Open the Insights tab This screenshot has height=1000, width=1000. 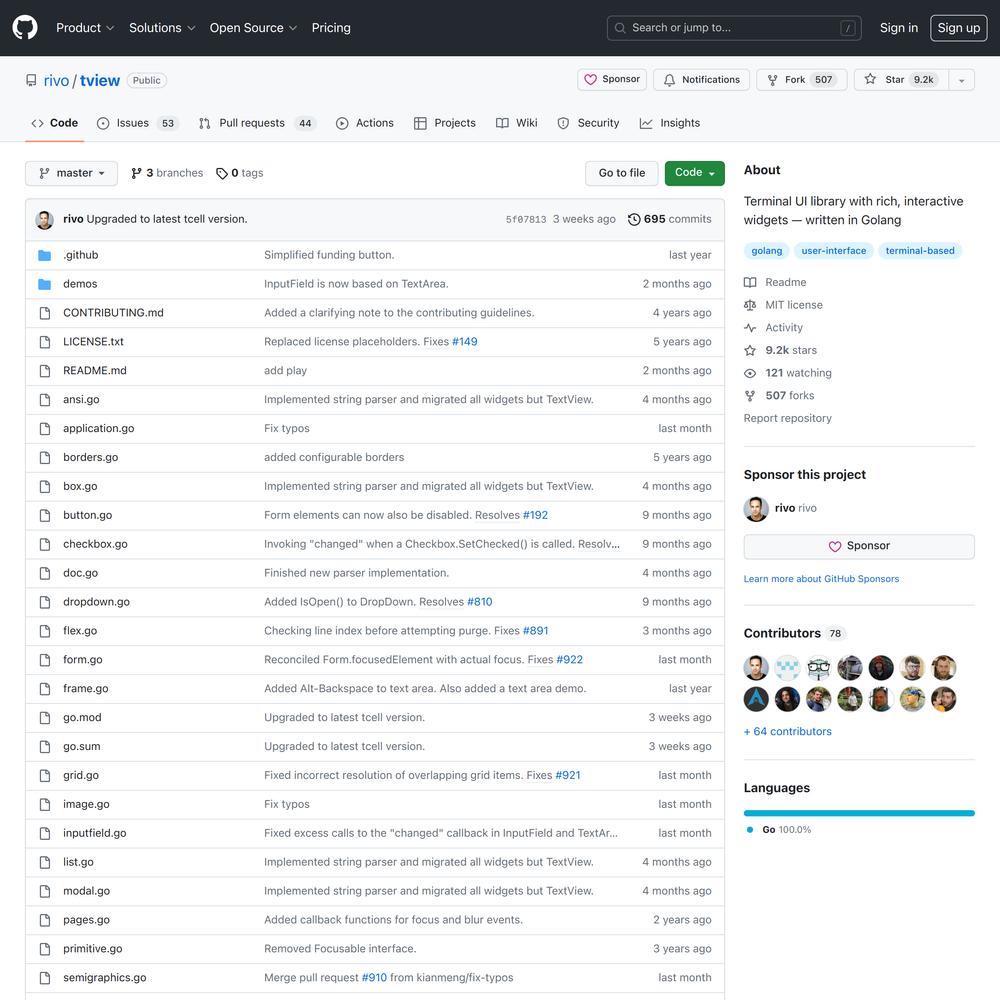[x=670, y=123]
